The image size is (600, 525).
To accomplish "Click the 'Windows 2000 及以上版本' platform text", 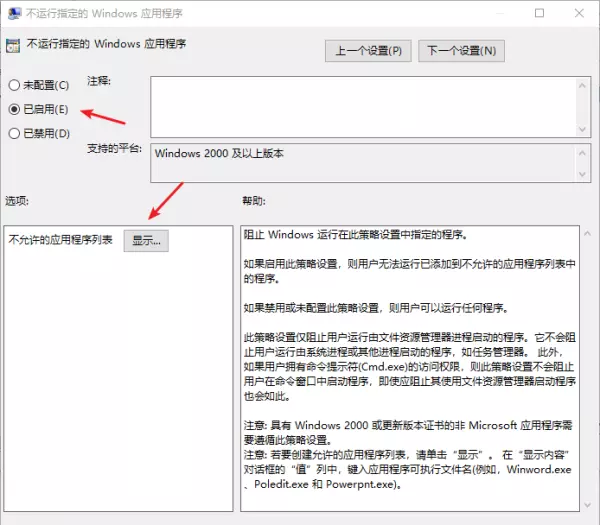I will click(219, 153).
